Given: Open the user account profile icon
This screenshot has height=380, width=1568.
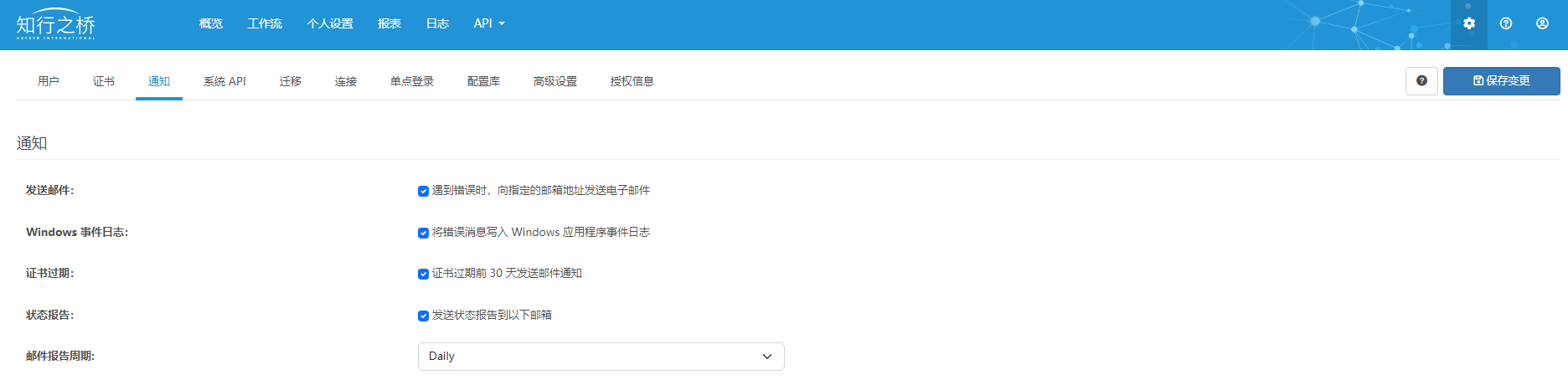Looking at the screenshot, I should tap(1542, 23).
